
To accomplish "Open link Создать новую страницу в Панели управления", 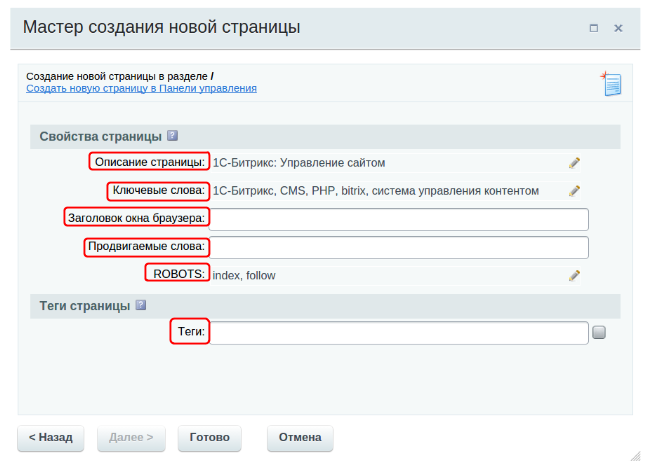I will coord(141,88).
